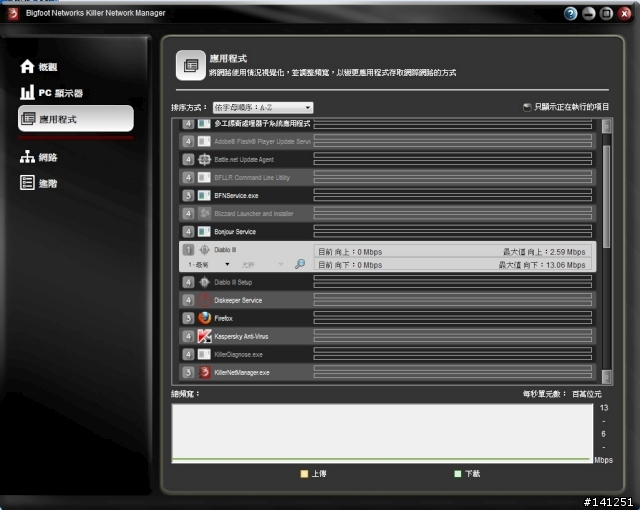Click the application list scrollbar thumb
Viewport: 640px width, 510px height.
607,197
